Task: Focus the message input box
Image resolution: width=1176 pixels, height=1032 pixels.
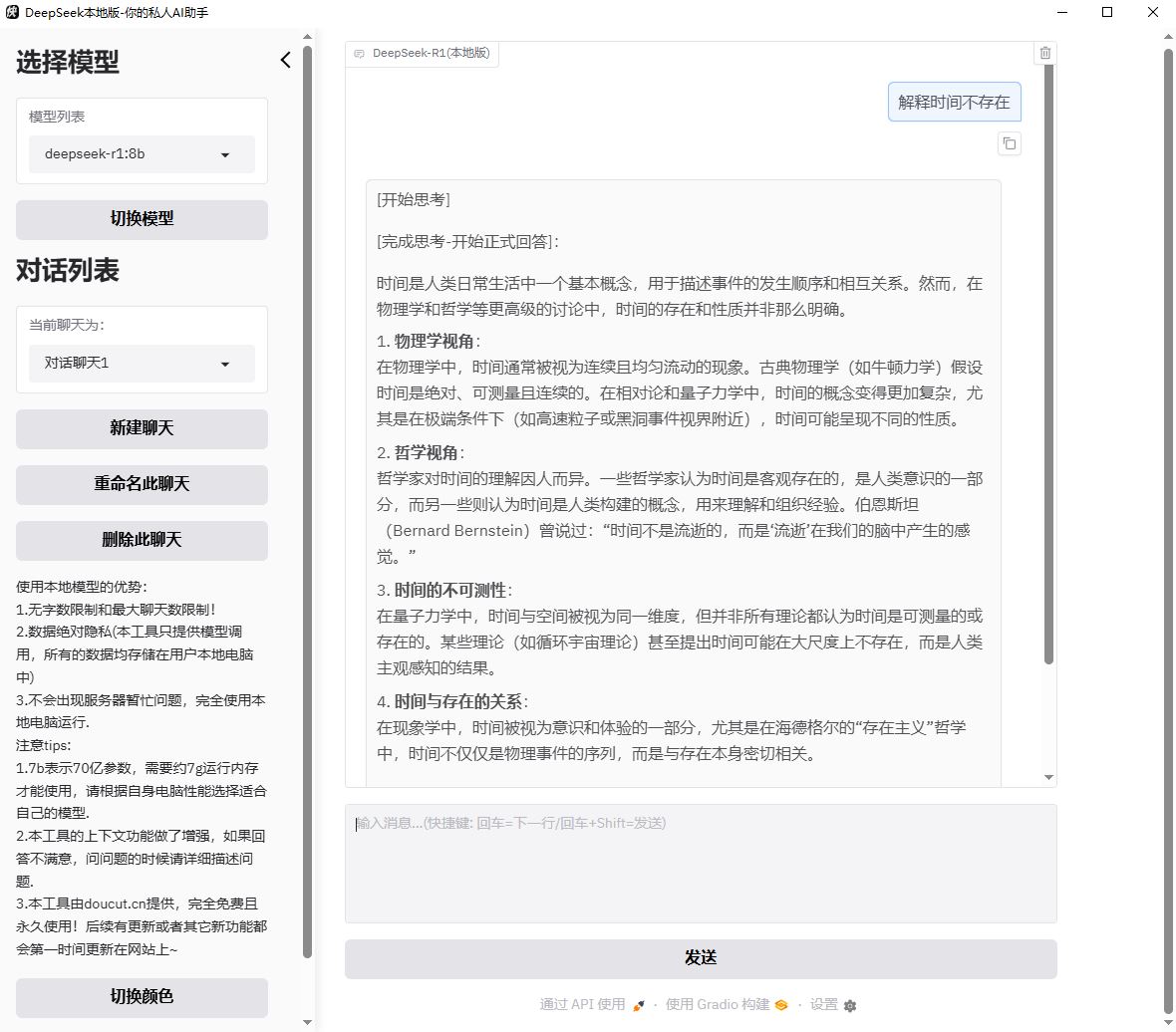Action: click(x=701, y=864)
